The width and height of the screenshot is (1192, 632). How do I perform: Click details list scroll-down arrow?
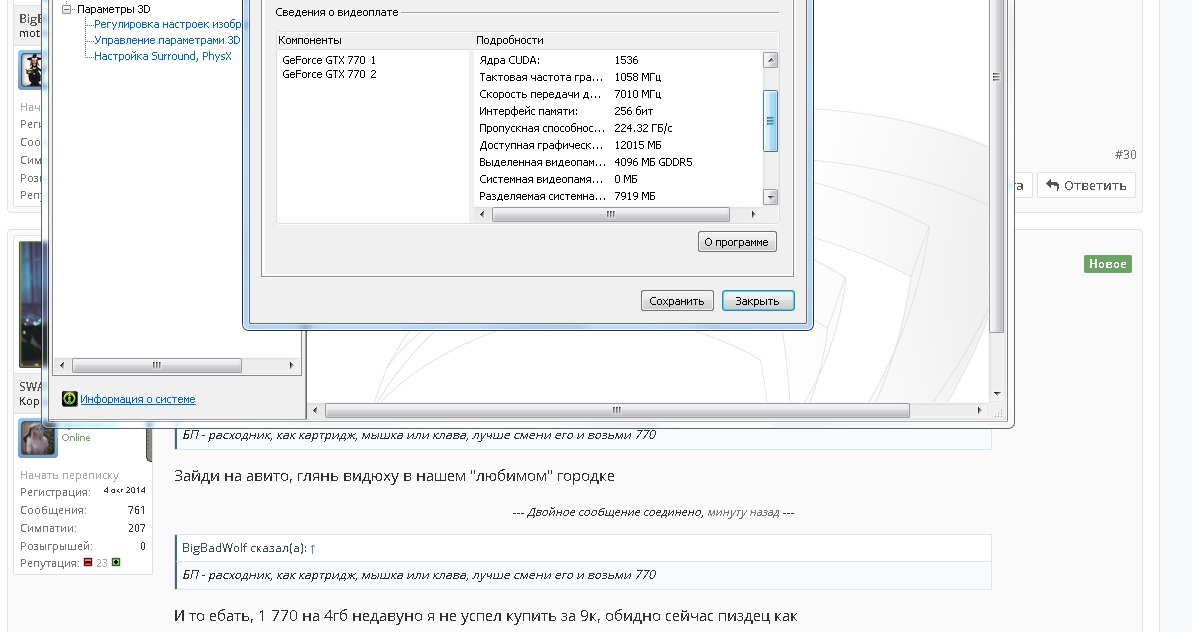tap(770, 197)
